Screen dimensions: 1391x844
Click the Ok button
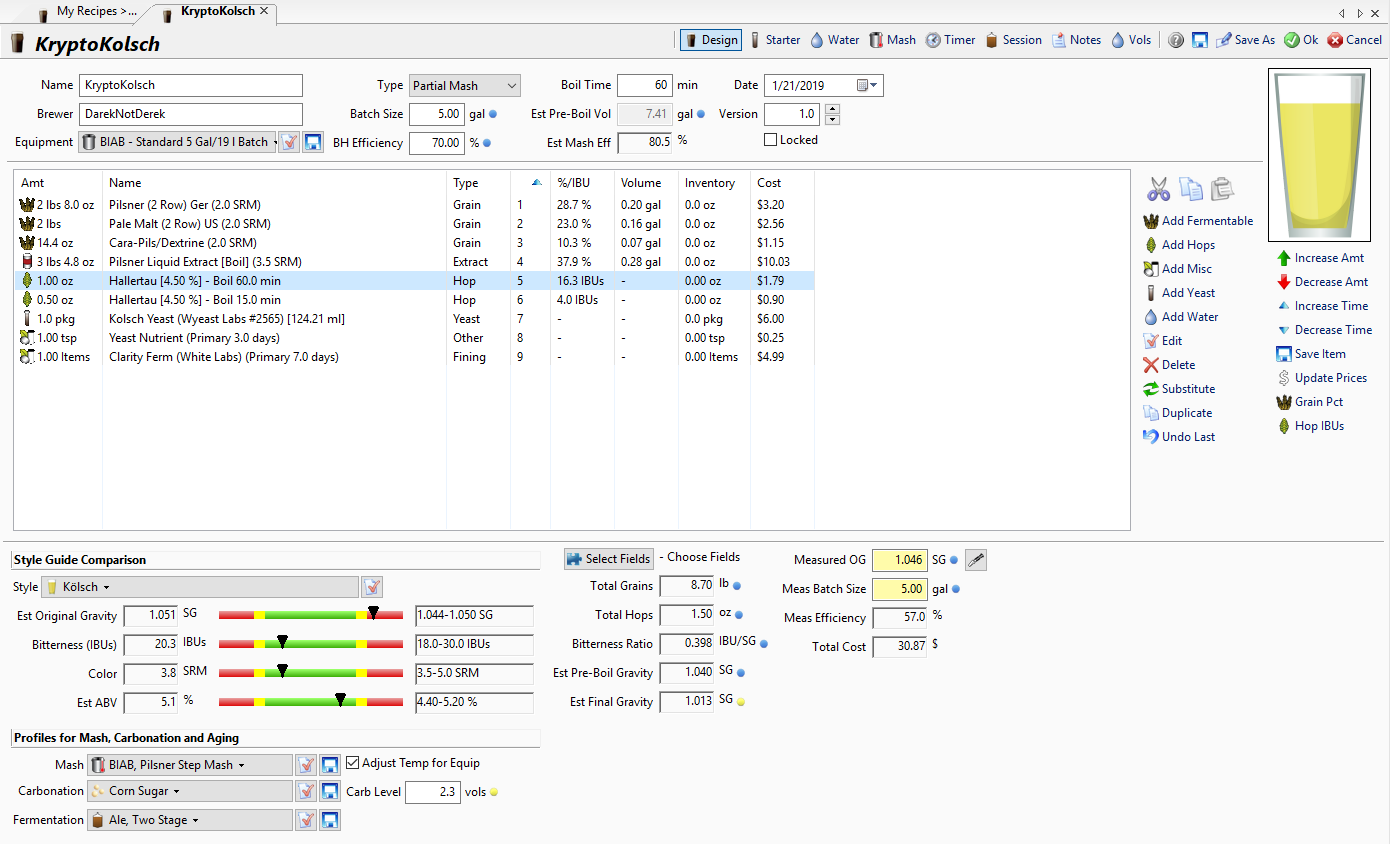pos(1301,40)
